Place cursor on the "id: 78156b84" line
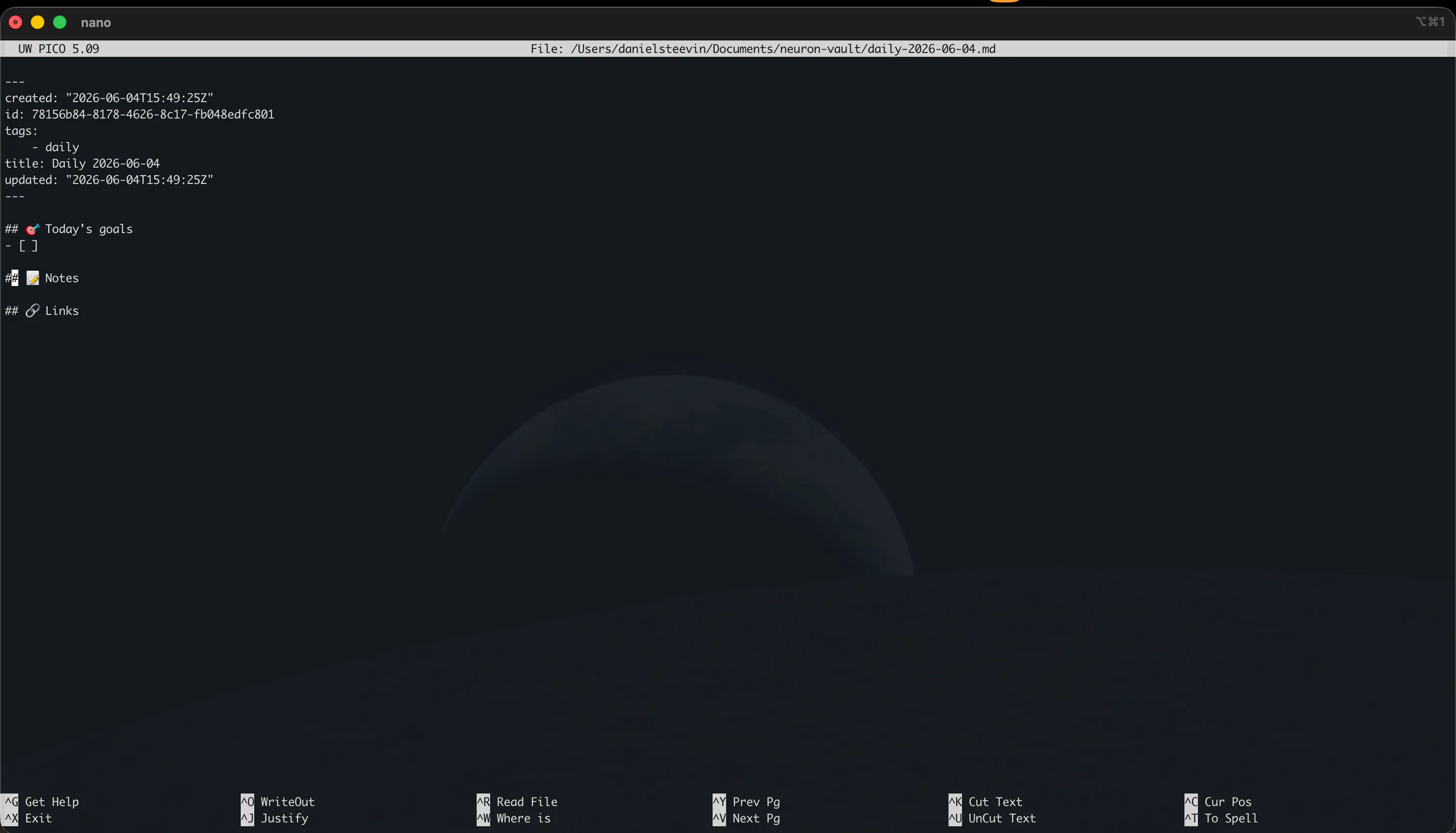Screen dimensions: 1456x833 (x=140, y=115)
